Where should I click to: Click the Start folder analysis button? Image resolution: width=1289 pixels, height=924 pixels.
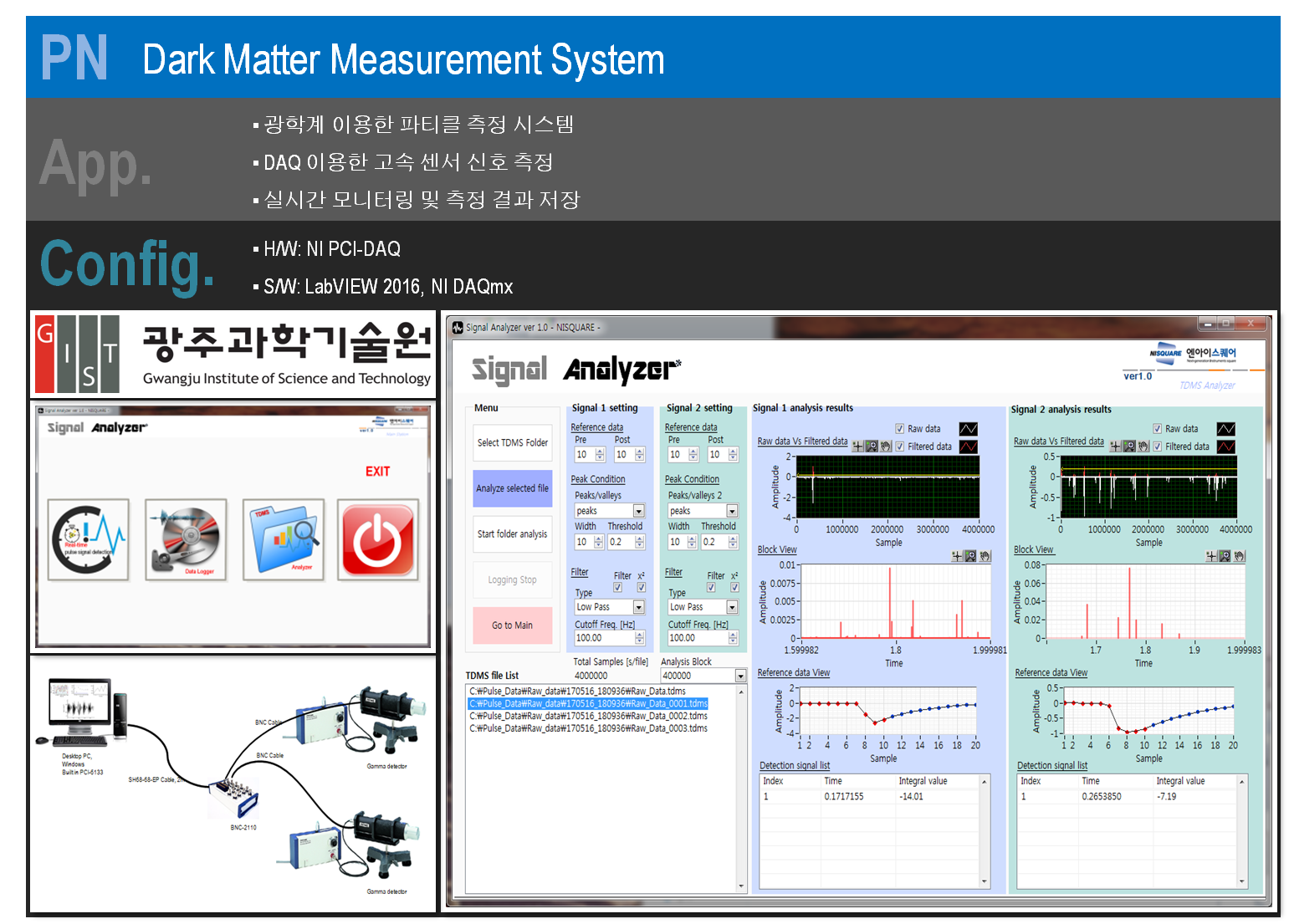click(x=513, y=533)
